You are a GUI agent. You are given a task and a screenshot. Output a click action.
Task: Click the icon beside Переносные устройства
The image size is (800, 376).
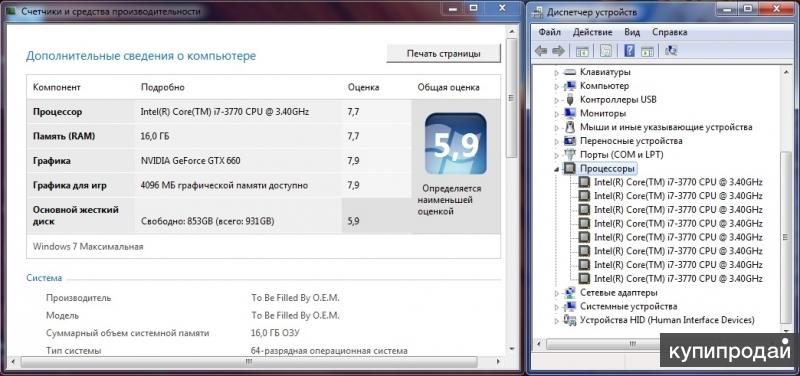point(569,141)
